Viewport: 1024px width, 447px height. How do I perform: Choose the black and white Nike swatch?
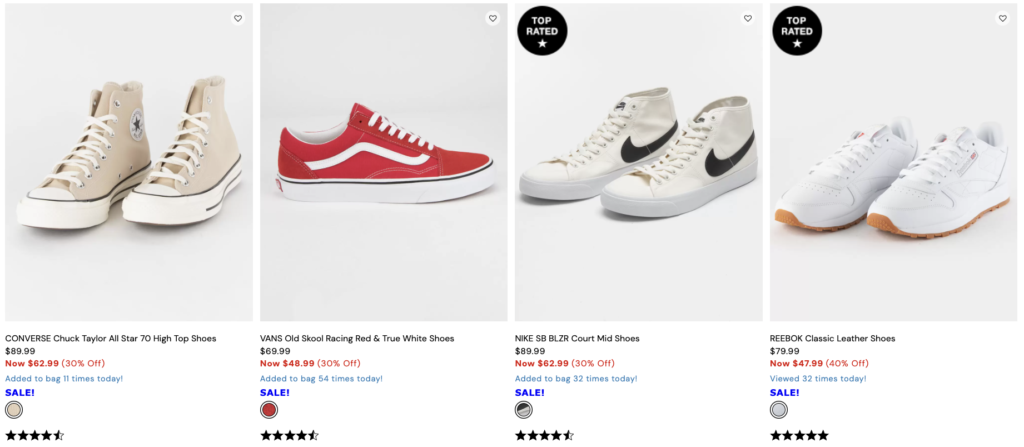point(524,409)
